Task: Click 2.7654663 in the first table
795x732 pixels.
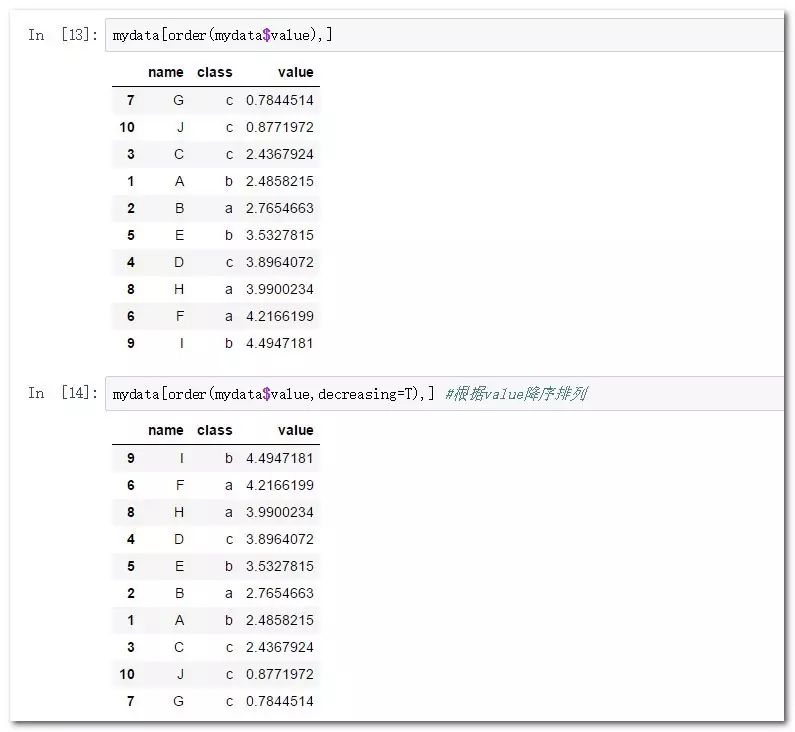Action: coord(280,208)
